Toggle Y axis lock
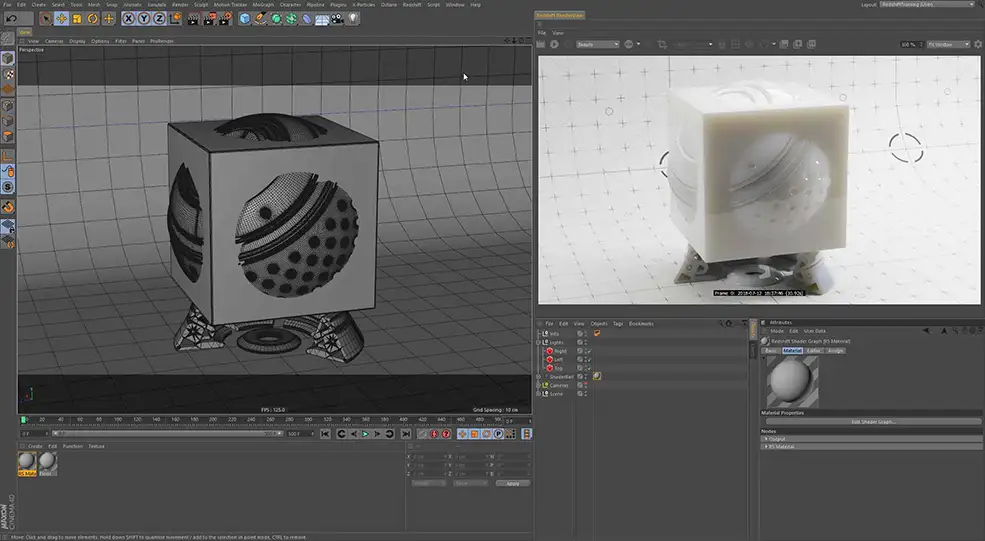The height and width of the screenshot is (541, 985). [x=144, y=19]
